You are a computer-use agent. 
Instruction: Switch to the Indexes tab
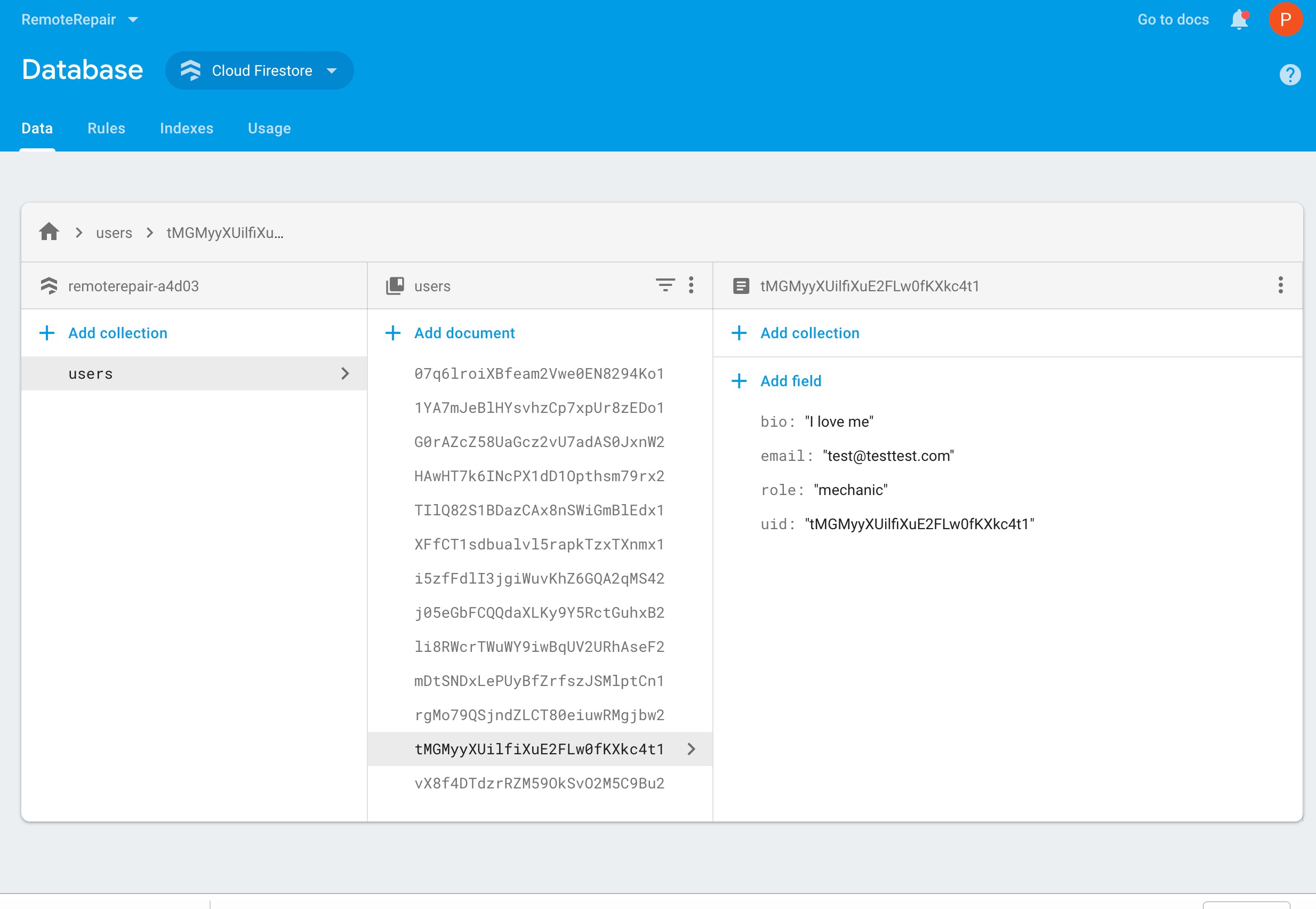point(186,128)
